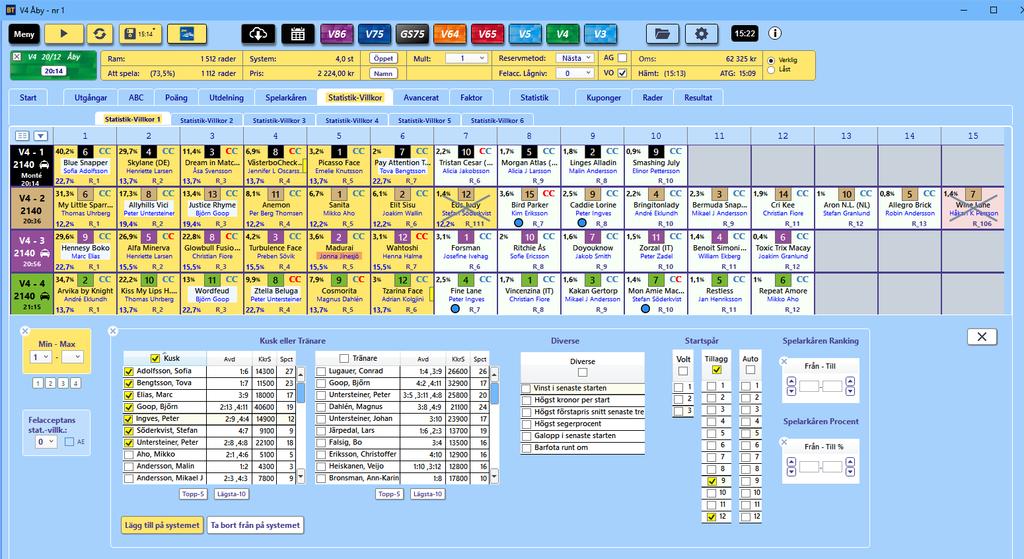
Task: Open the Reservmetod Nästa dropdown
Action: coord(575,58)
